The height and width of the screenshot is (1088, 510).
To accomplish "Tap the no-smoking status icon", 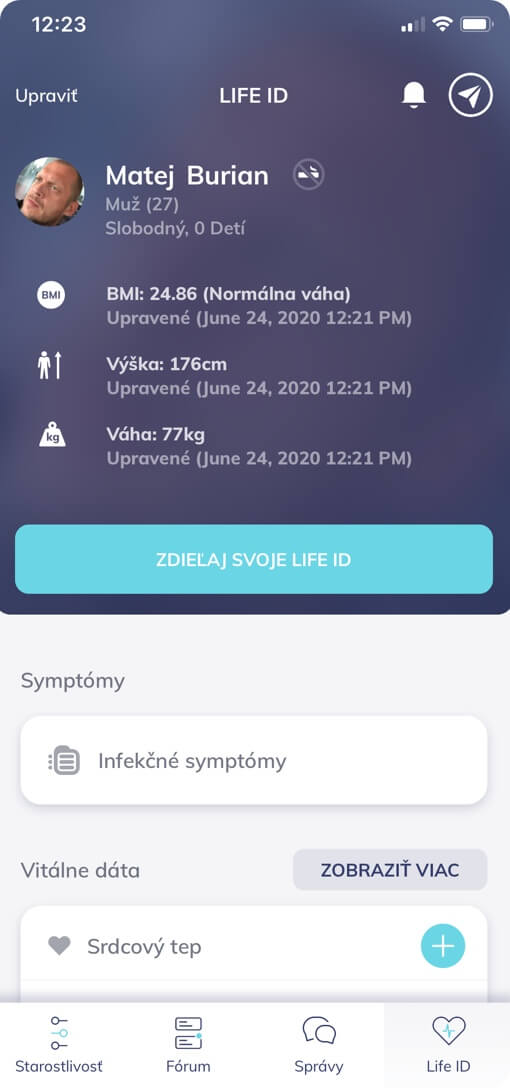I will tap(308, 175).
